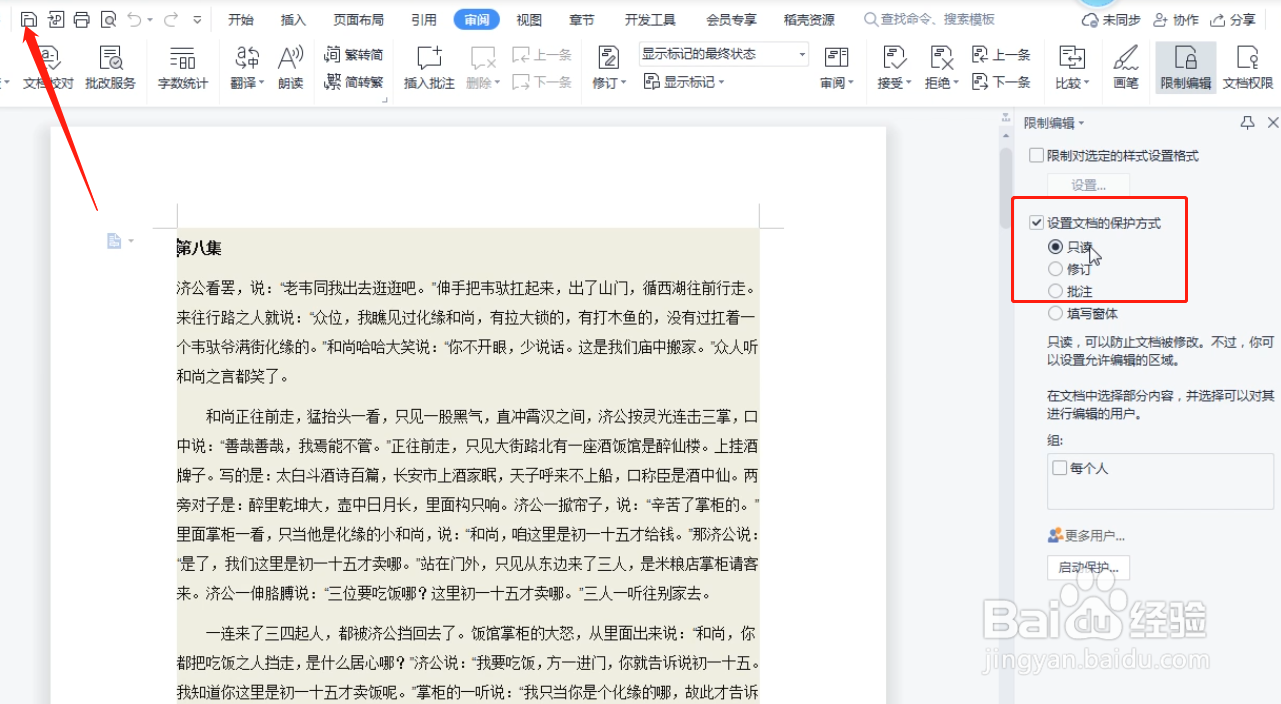Expand the 比较 dropdown arrow
The width and height of the screenshot is (1281, 704).
click(1086, 83)
